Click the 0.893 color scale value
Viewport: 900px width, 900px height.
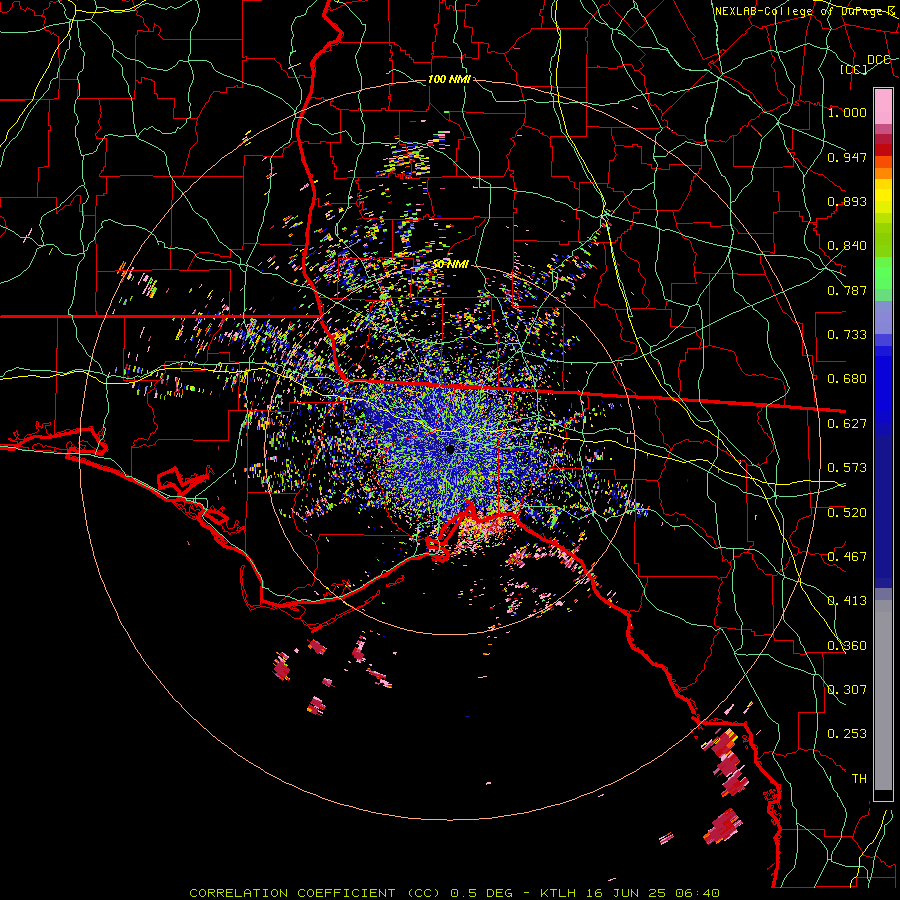click(x=847, y=201)
